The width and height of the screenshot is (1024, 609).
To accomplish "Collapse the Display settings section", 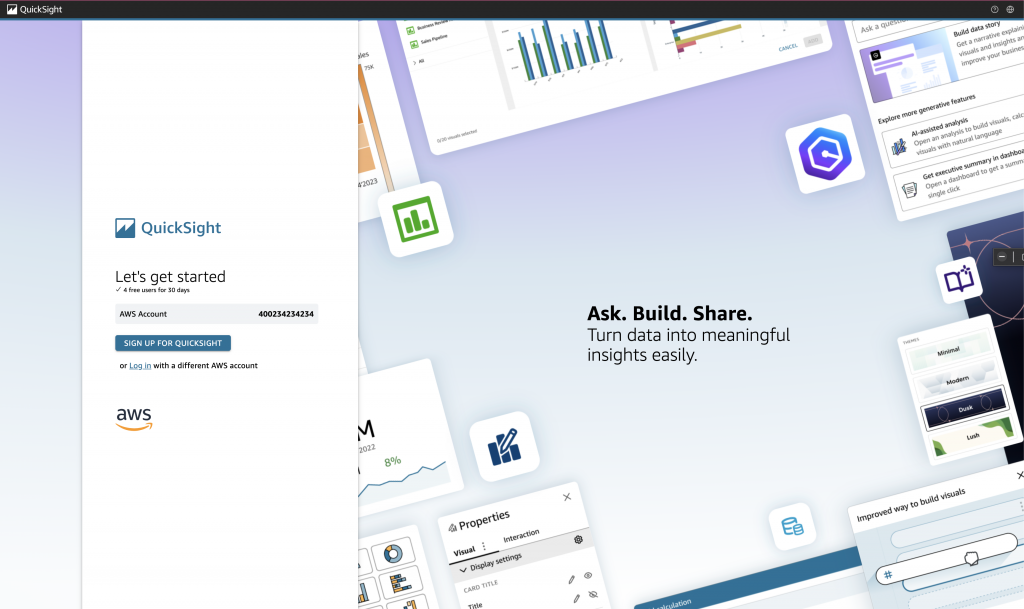I will point(464,568).
